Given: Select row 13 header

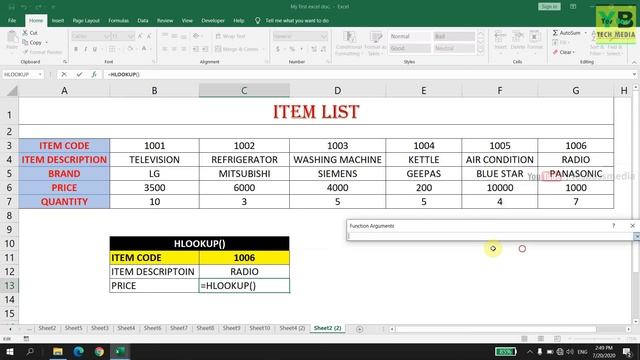Looking at the screenshot, I should pos(9,286).
